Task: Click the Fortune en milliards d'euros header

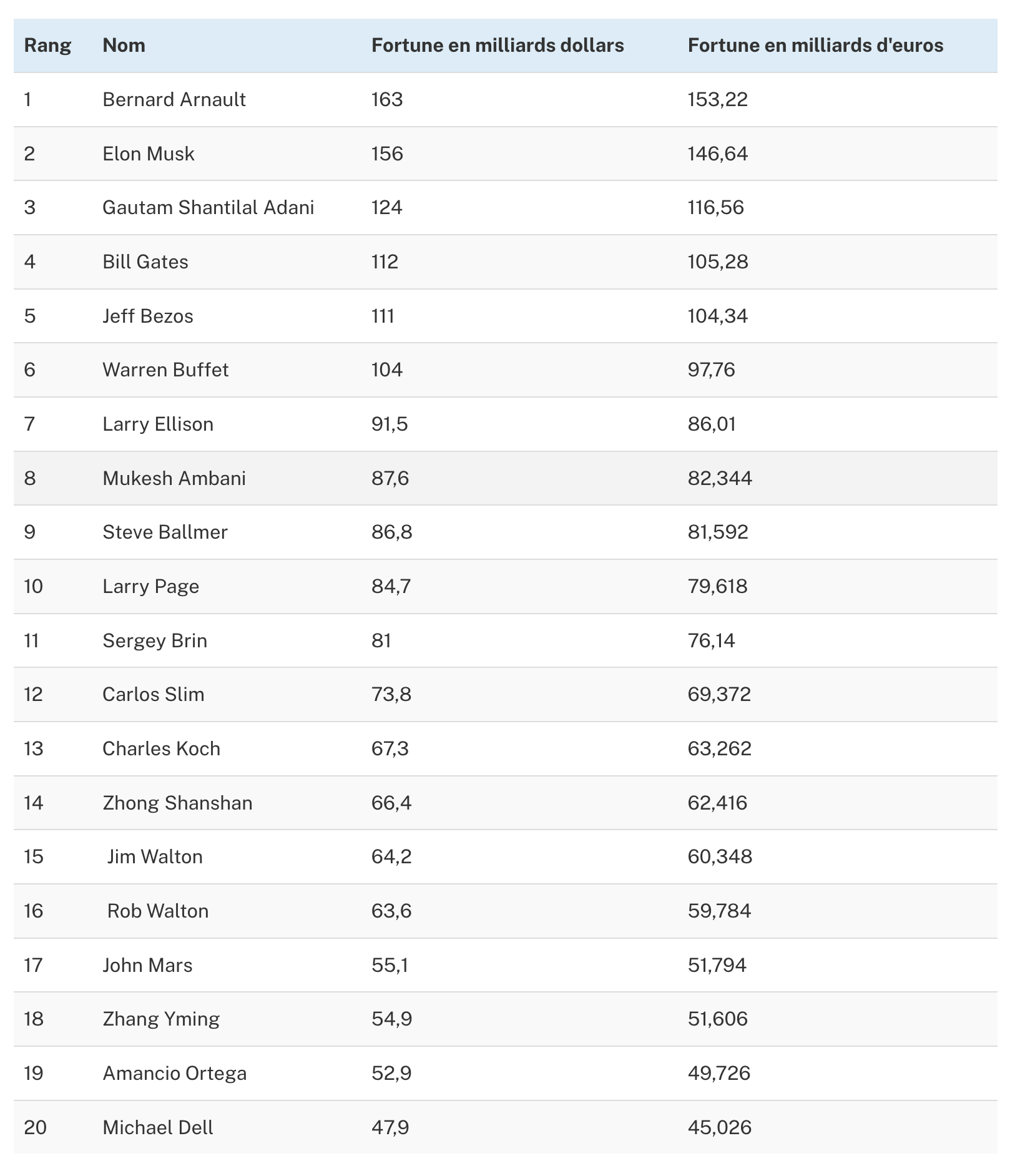Action: click(x=815, y=46)
